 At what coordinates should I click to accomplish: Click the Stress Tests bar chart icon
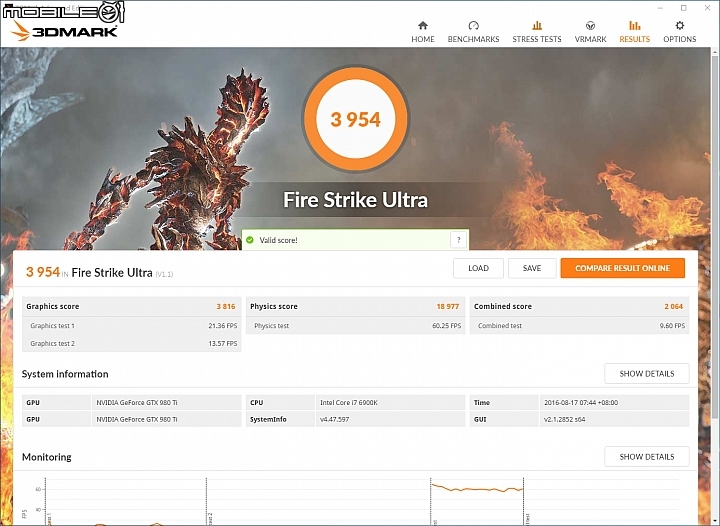click(x=537, y=25)
